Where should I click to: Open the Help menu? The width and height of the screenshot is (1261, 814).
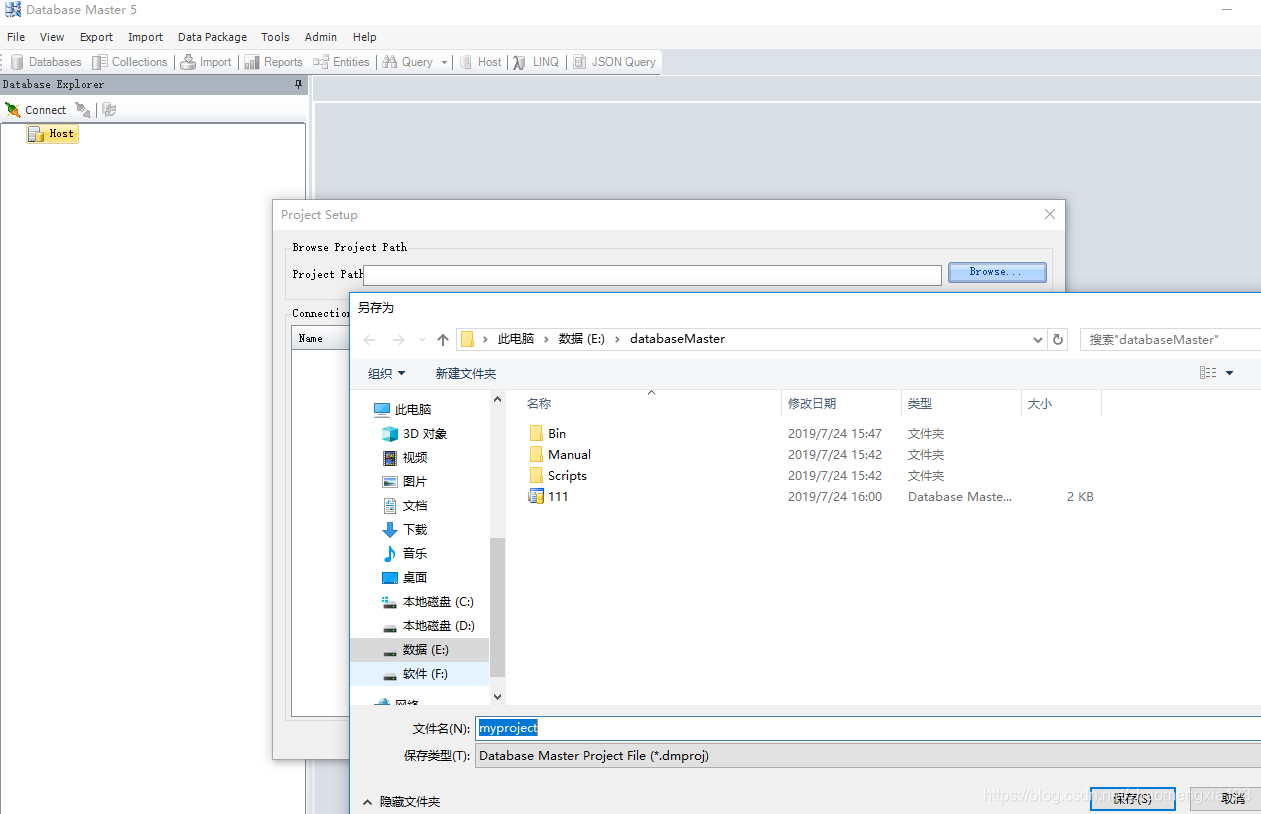click(x=365, y=37)
